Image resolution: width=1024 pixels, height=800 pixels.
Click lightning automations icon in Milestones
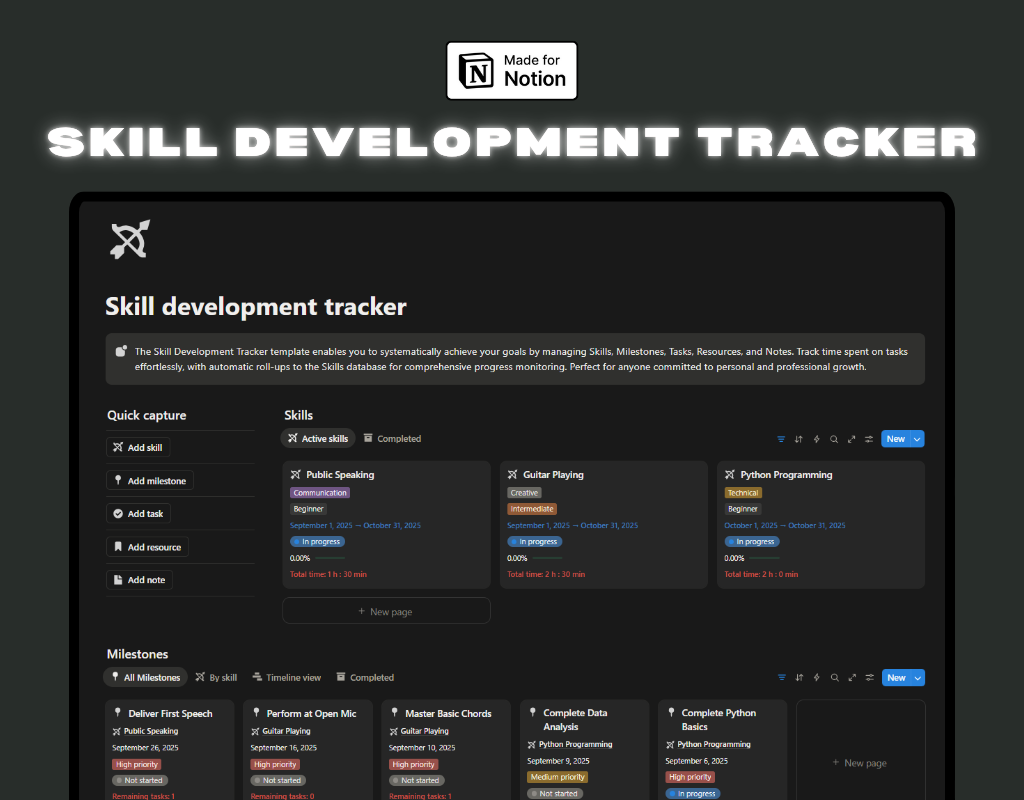click(817, 678)
